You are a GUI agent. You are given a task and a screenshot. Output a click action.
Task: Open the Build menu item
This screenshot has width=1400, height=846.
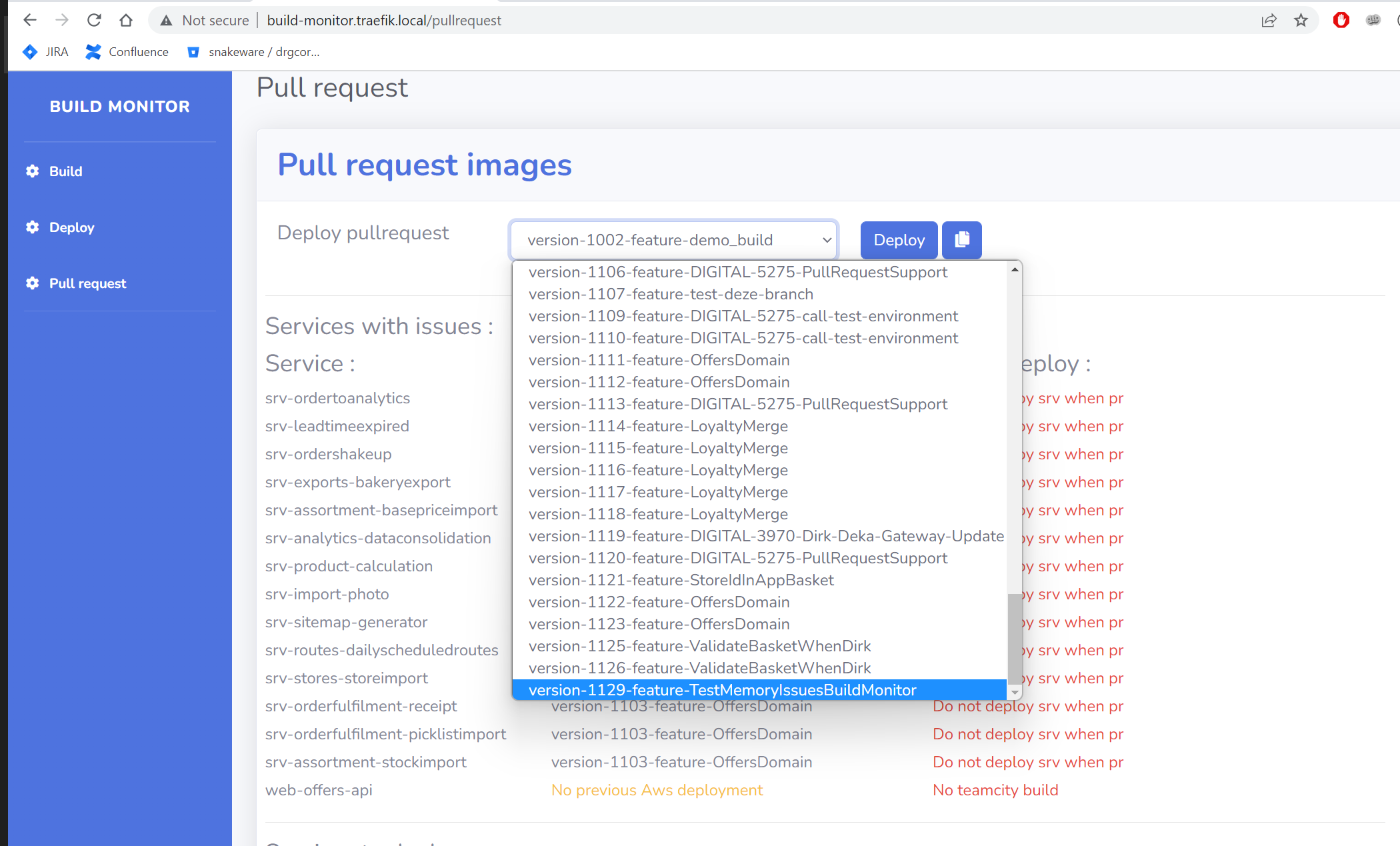tap(65, 171)
